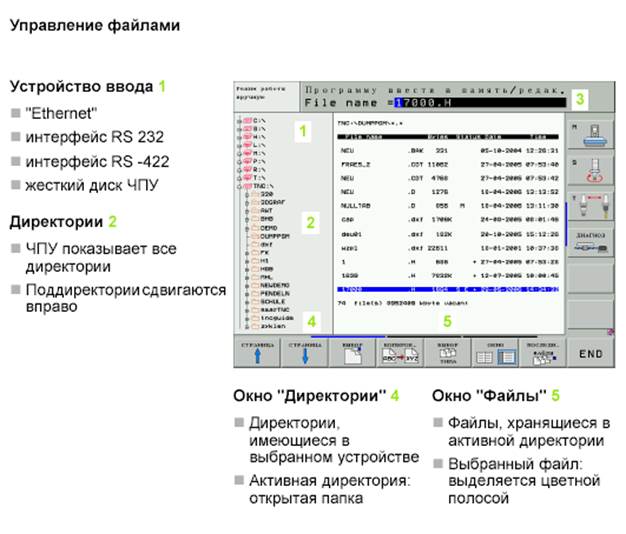Click the M machine-function side softkey
626x534 pixels.
pyautogui.click(x=591, y=135)
